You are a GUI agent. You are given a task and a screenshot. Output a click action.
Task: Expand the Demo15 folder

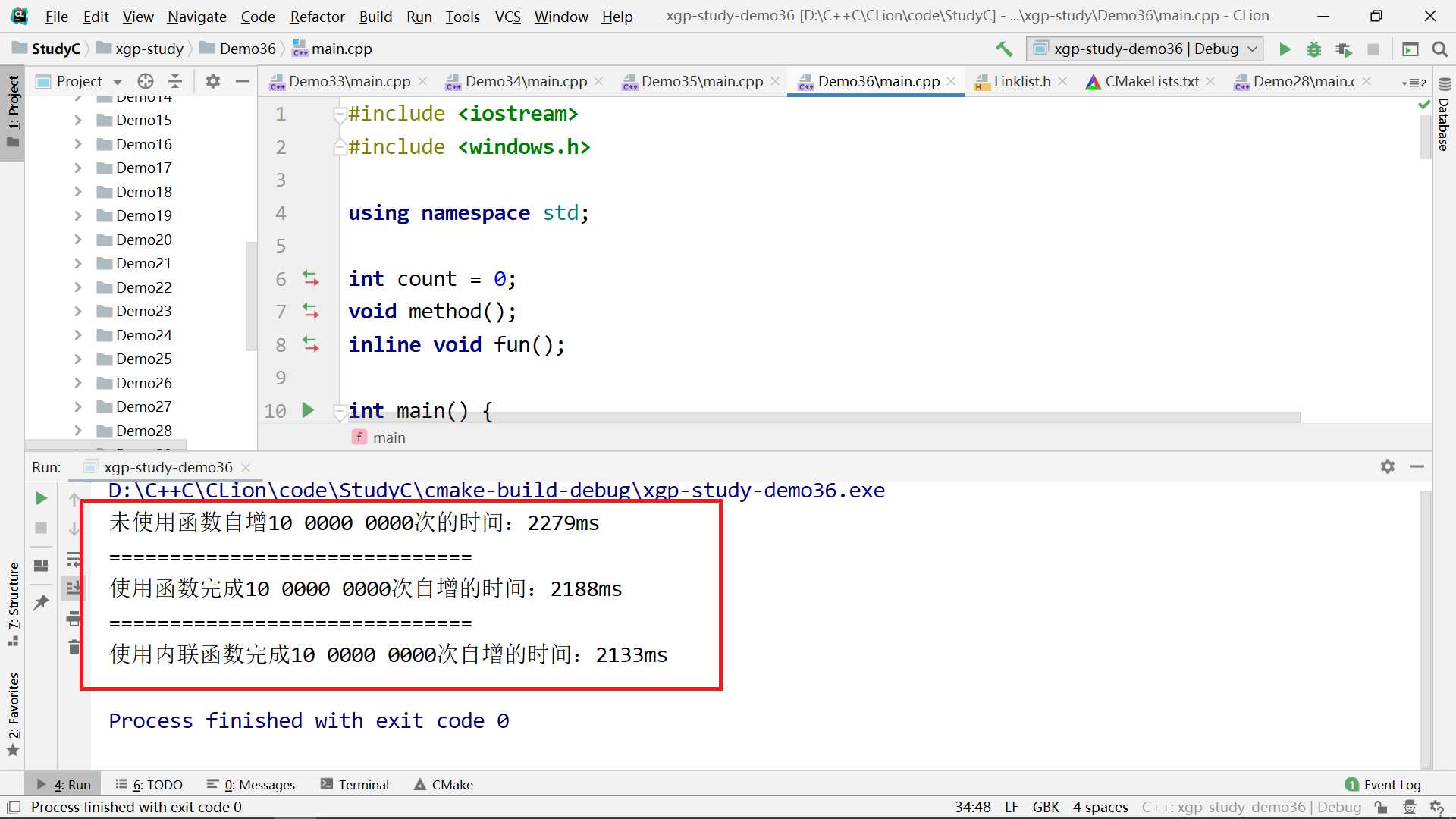pos(78,120)
